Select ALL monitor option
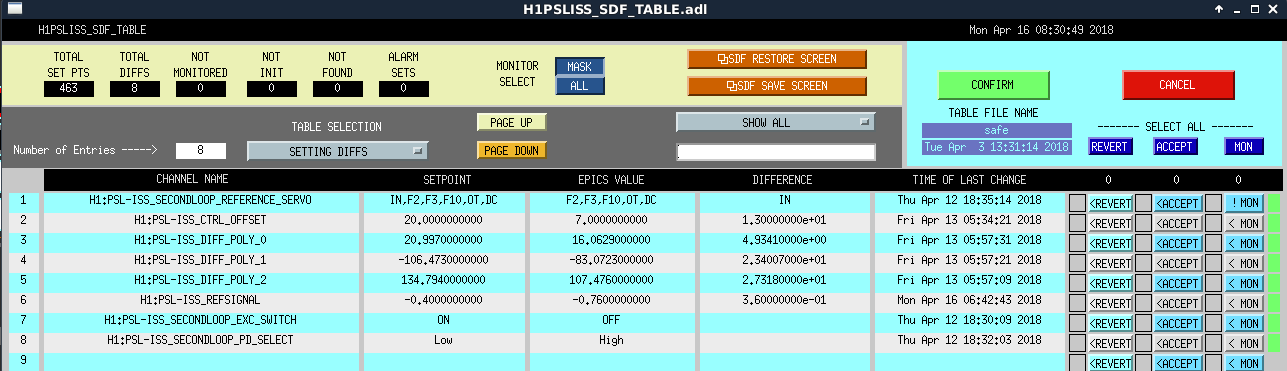This screenshot has width=1287, height=371. (580, 86)
